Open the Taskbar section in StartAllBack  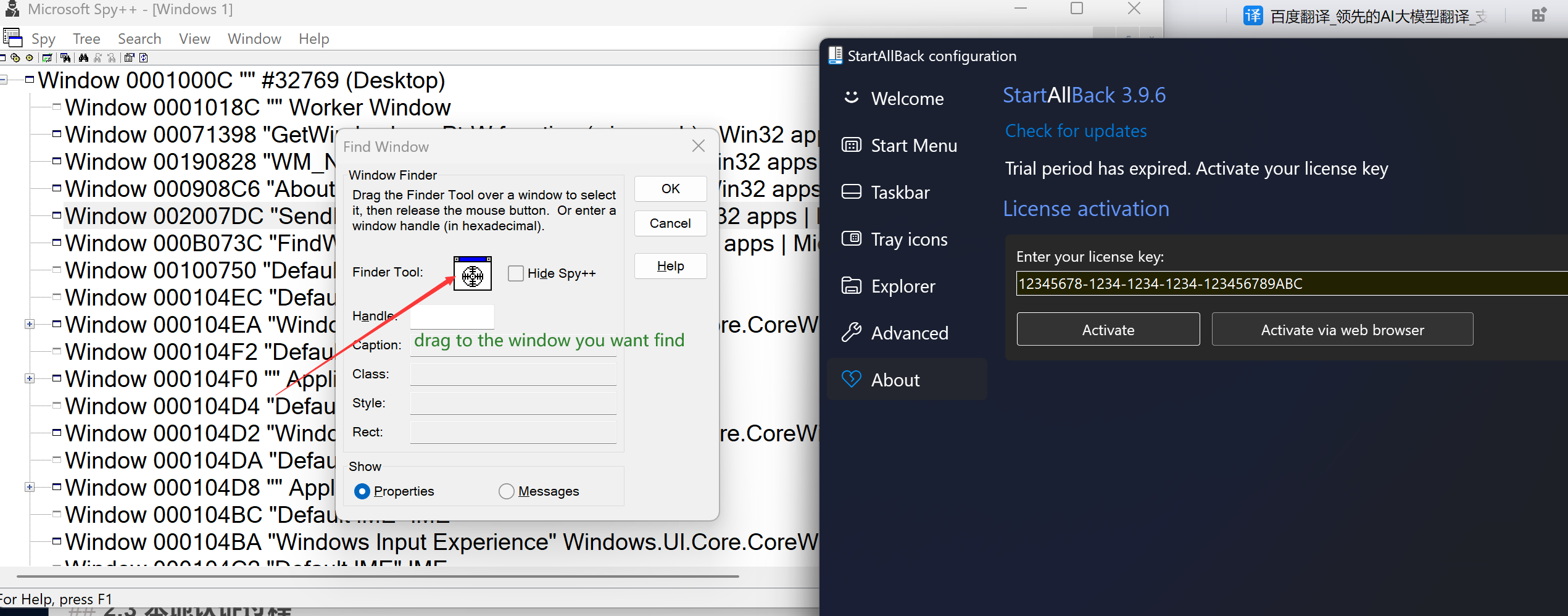906,192
